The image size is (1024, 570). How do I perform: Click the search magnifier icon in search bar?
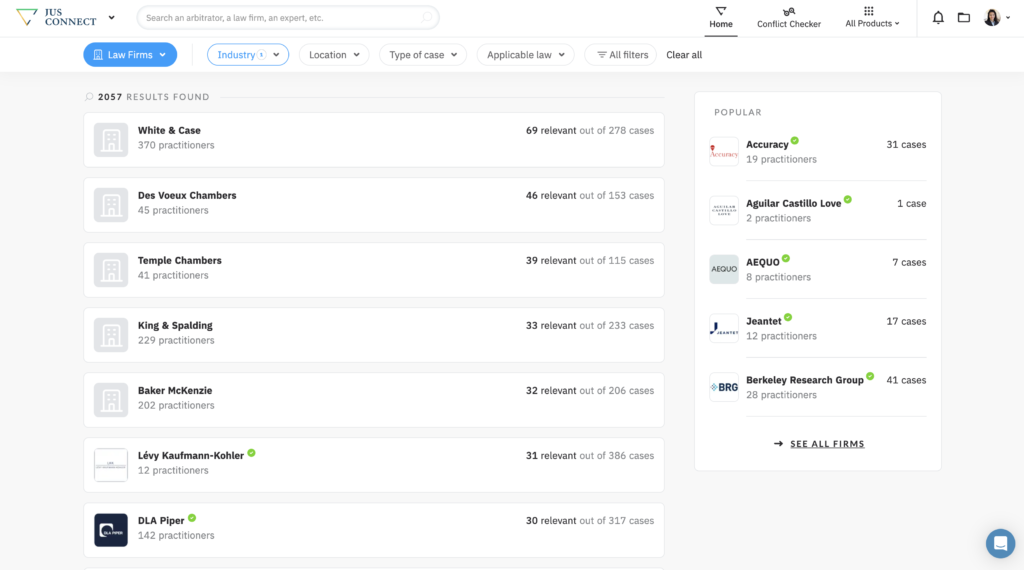(x=426, y=18)
